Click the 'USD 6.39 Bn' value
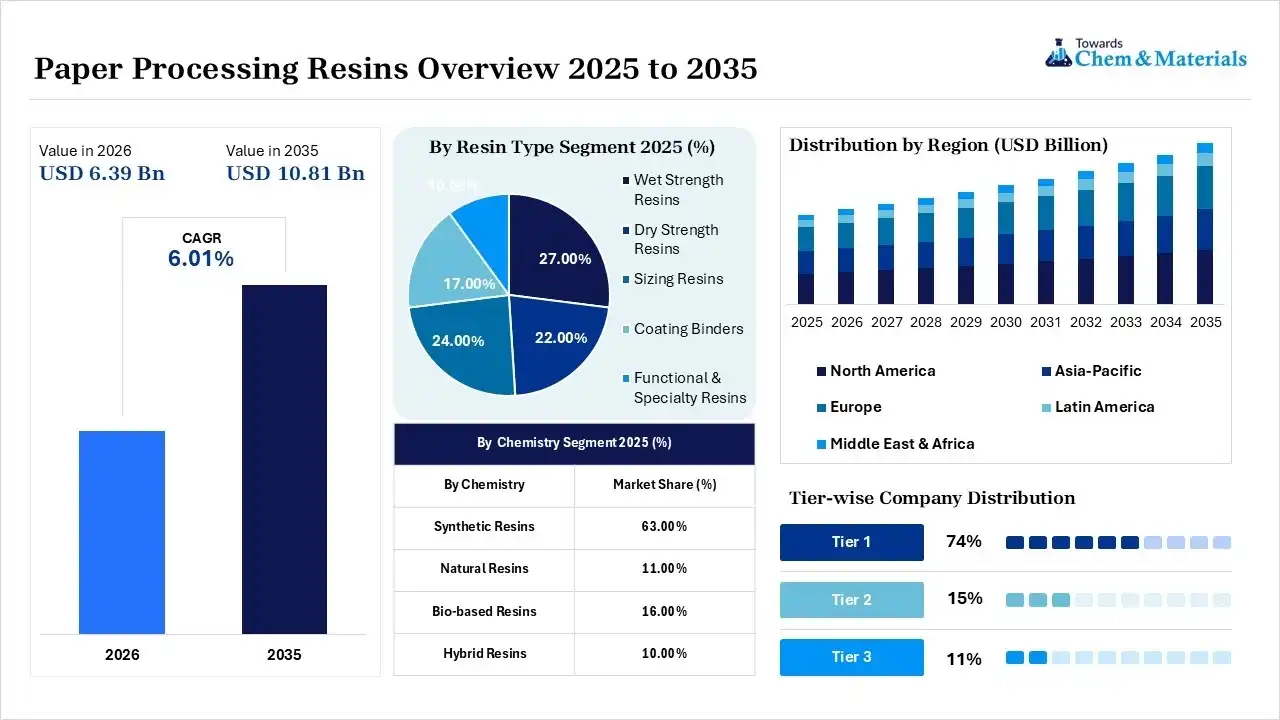 coord(102,174)
